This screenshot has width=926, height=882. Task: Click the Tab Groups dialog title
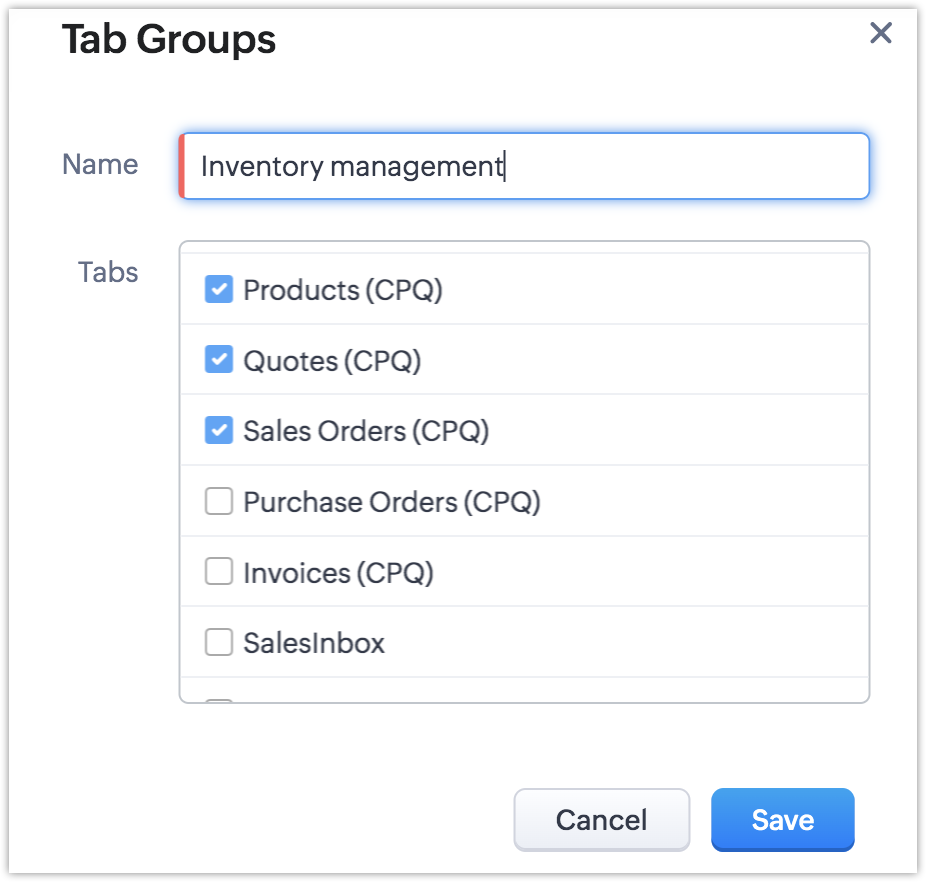(x=169, y=40)
